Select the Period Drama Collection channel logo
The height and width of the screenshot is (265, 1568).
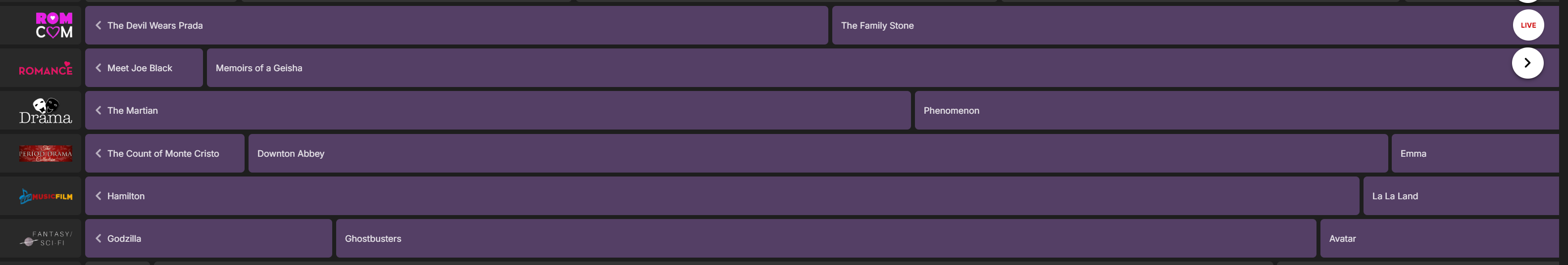(46, 154)
